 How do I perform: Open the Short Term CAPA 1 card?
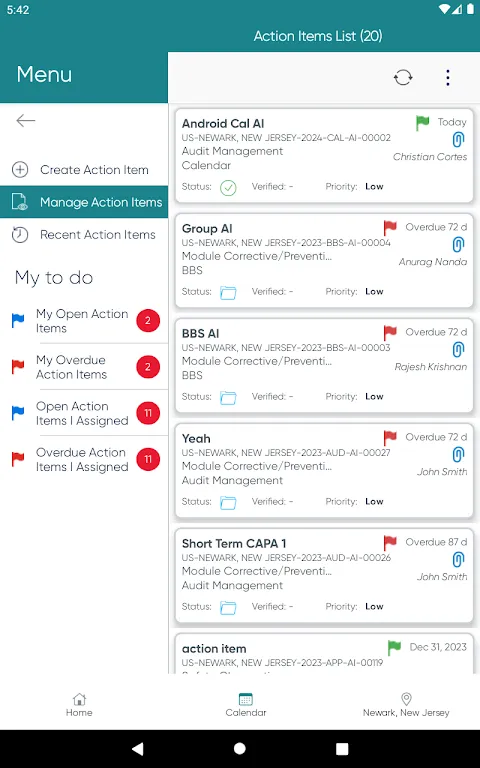(x=324, y=576)
